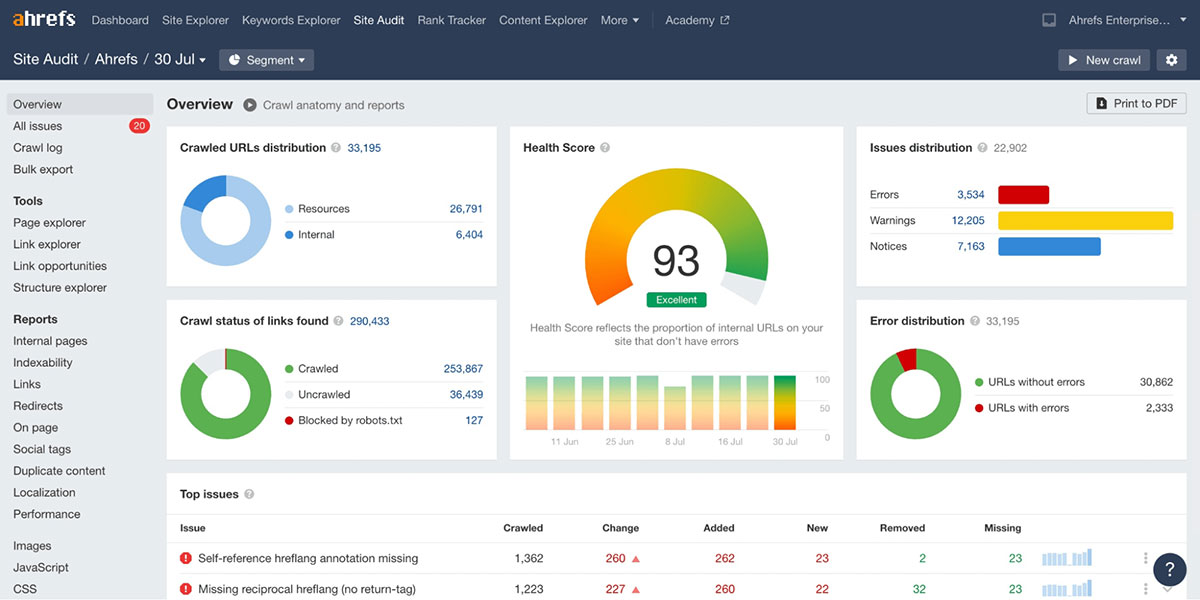The image size is (1200, 600).
Task: Expand the More navigation menu
Action: [x=619, y=19]
